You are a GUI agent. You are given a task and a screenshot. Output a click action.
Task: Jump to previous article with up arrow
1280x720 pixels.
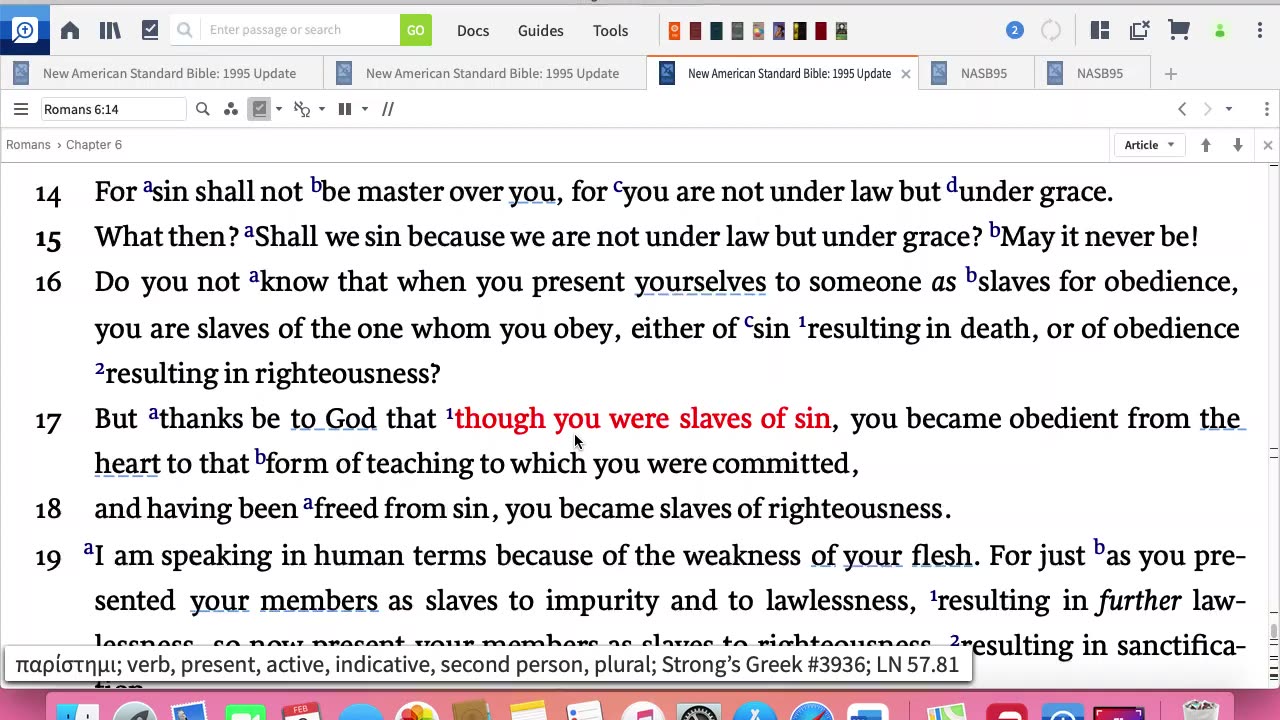click(1206, 145)
